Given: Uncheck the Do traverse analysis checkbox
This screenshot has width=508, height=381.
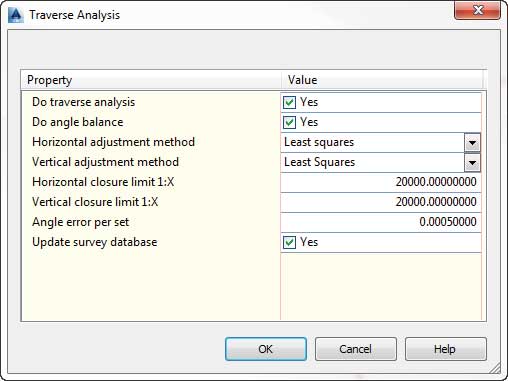Looking at the screenshot, I should tap(289, 102).
